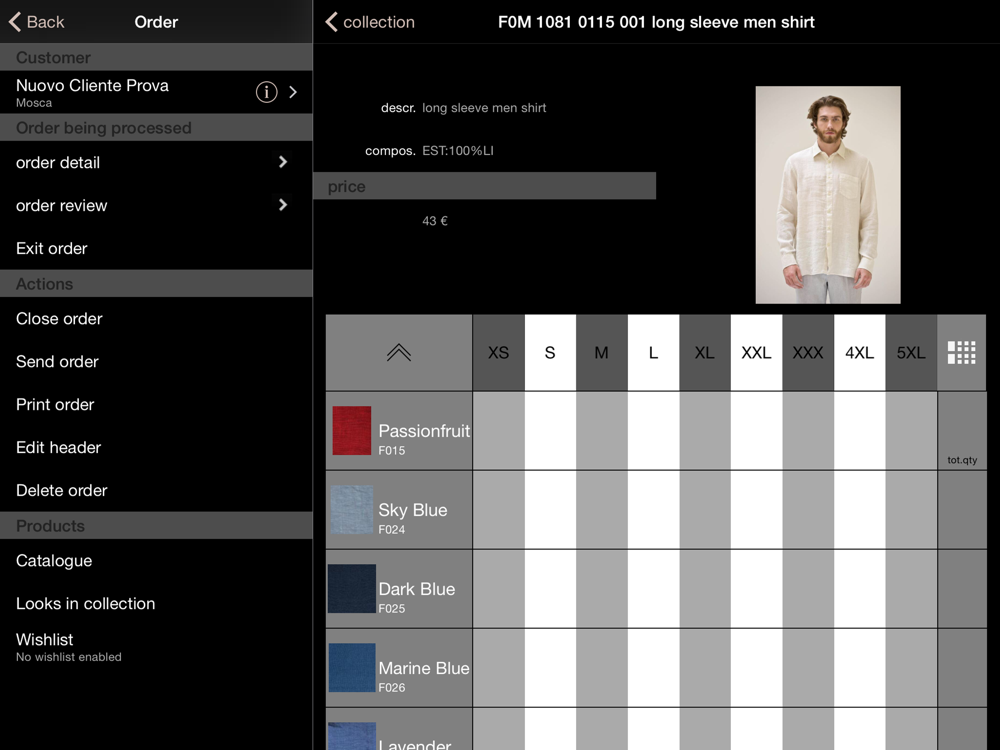Tap the Dark Blue swatch

[351, 588]
